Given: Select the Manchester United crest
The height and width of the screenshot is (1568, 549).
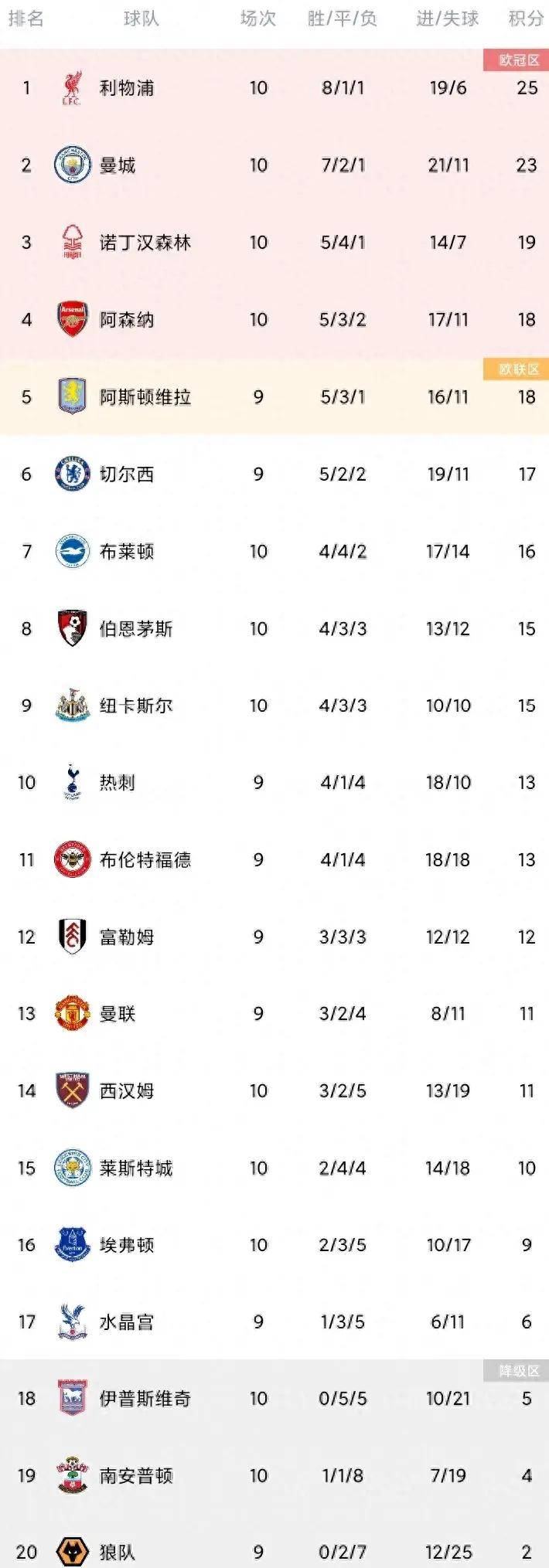Looking at the screenshot, I should click(73, 1013).
